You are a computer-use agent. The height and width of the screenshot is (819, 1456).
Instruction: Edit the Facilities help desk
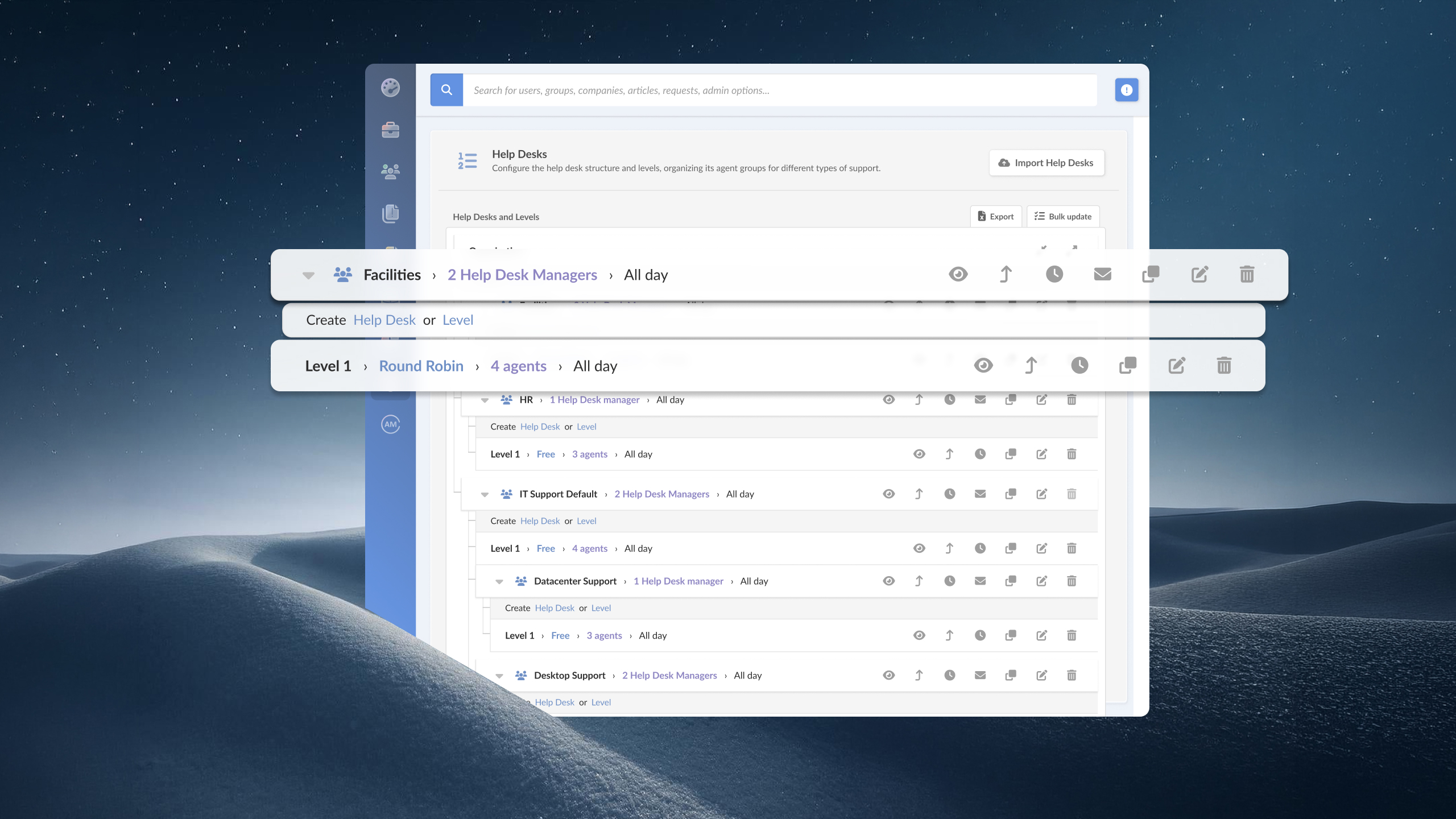click(x=1199, y=274)
